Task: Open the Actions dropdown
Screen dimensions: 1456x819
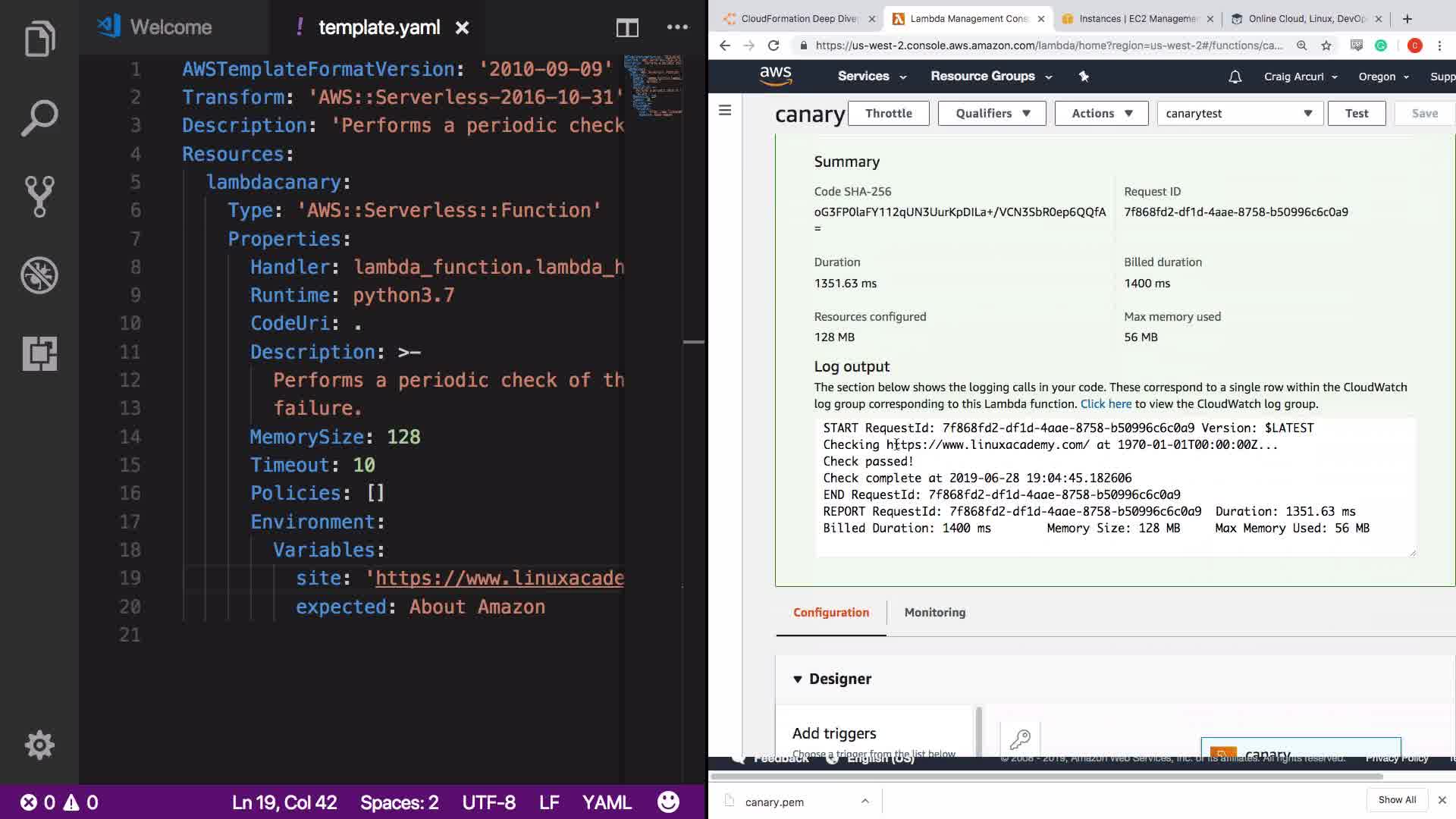Action: (1101, 113)
